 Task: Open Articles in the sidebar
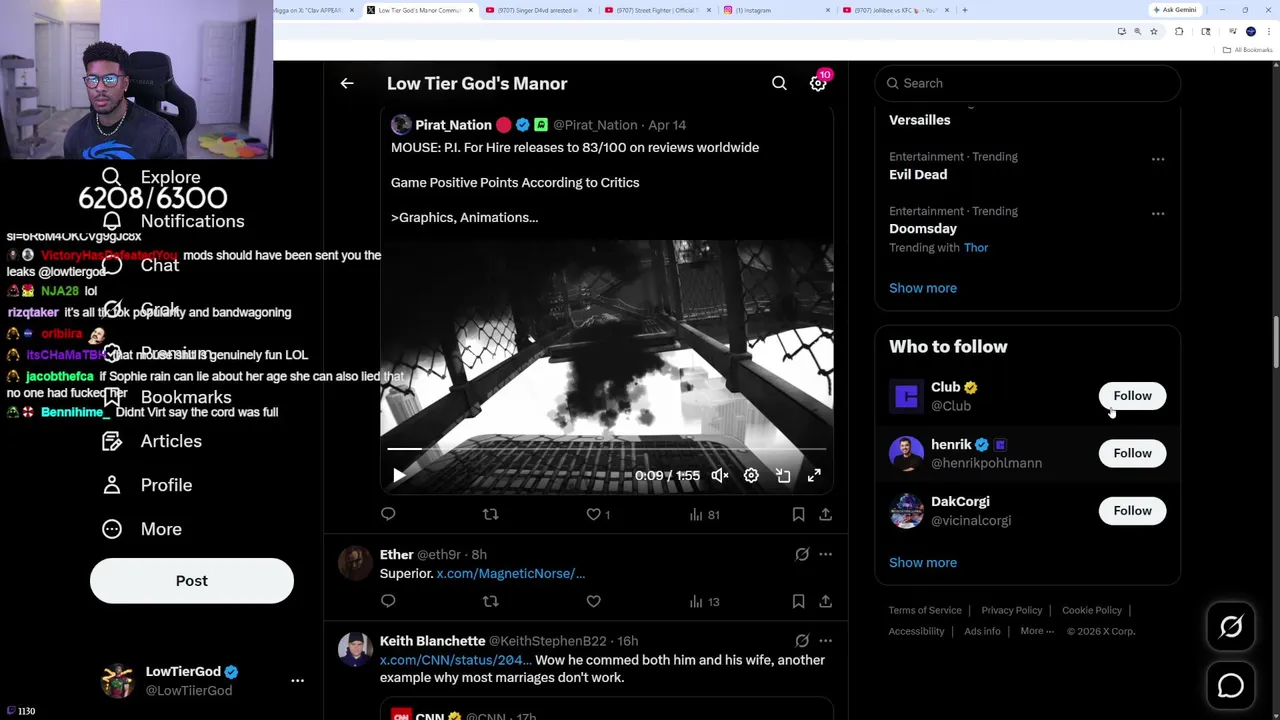pos(152,441)
